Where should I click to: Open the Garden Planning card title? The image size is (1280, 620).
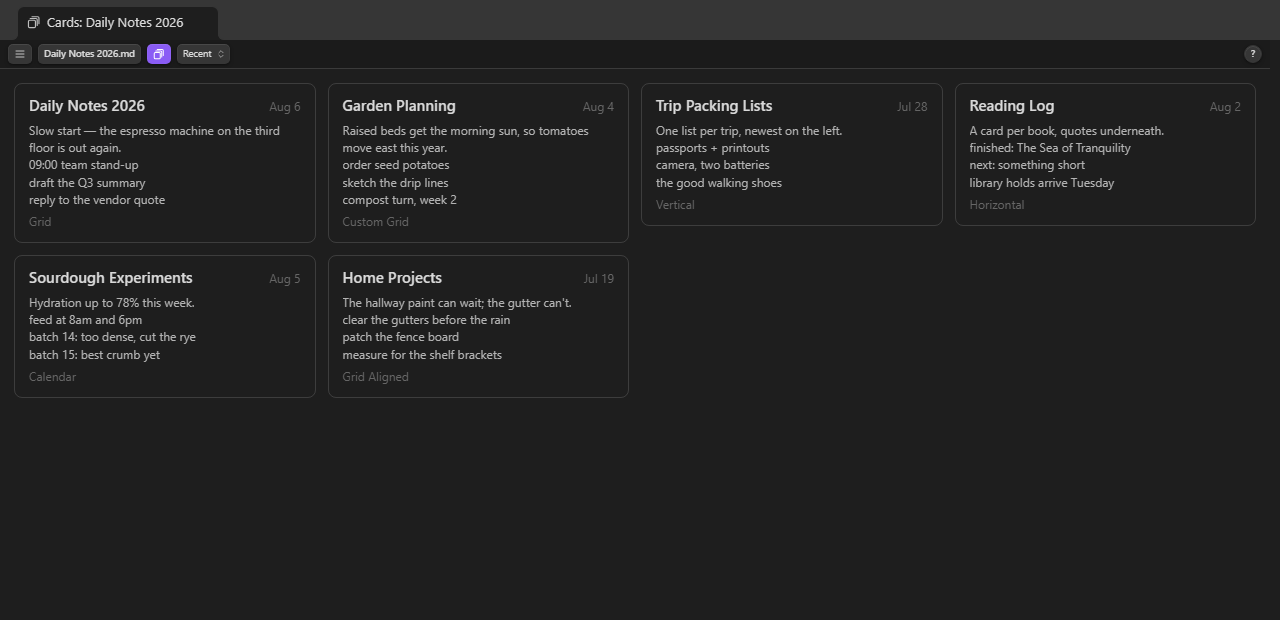click(x=399, y=106)
